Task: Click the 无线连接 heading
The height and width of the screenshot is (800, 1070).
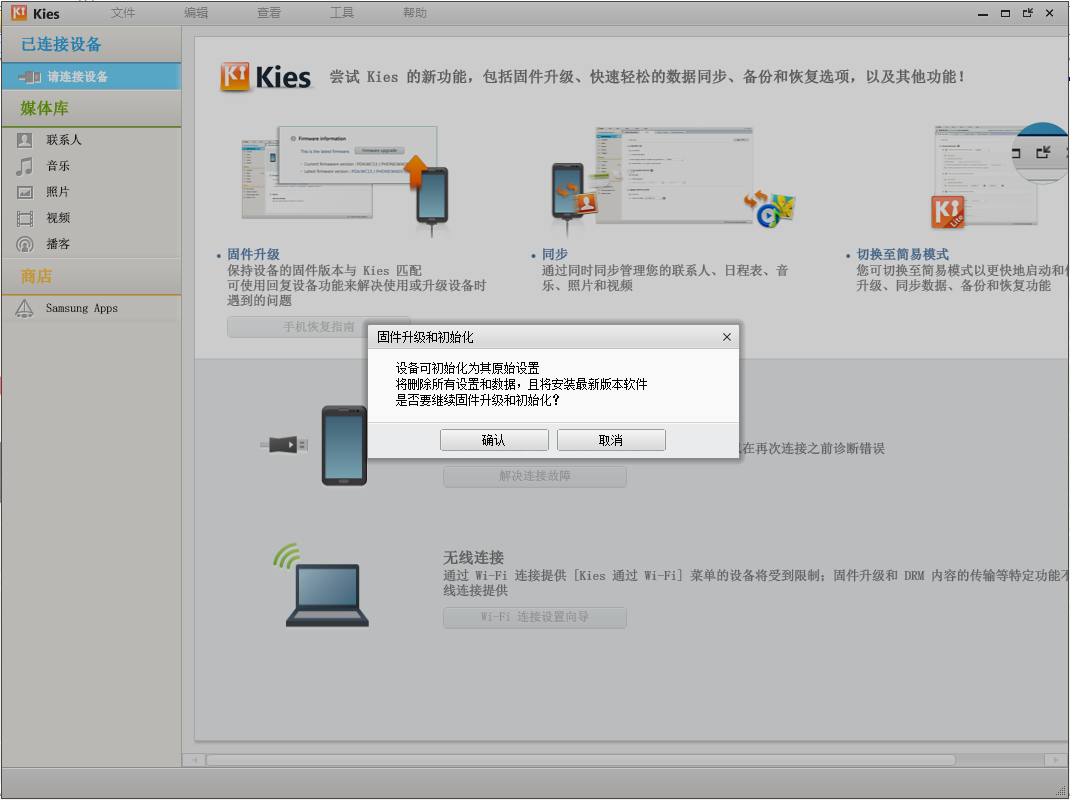Action: click(x=474, y=557)
